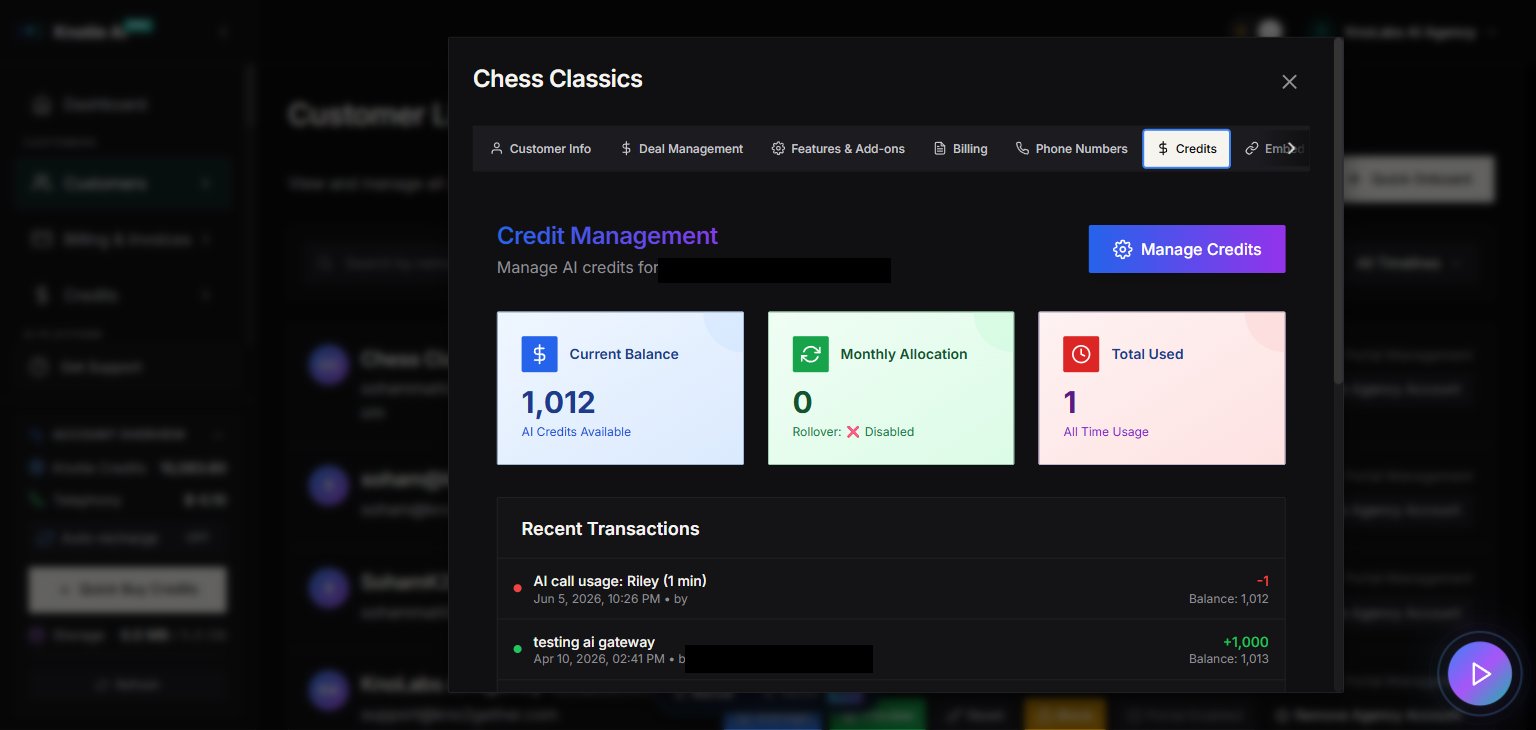Click the "Rollover: Disabled" status text
The height and width of the screenshot is (730, 1536).
853,432
